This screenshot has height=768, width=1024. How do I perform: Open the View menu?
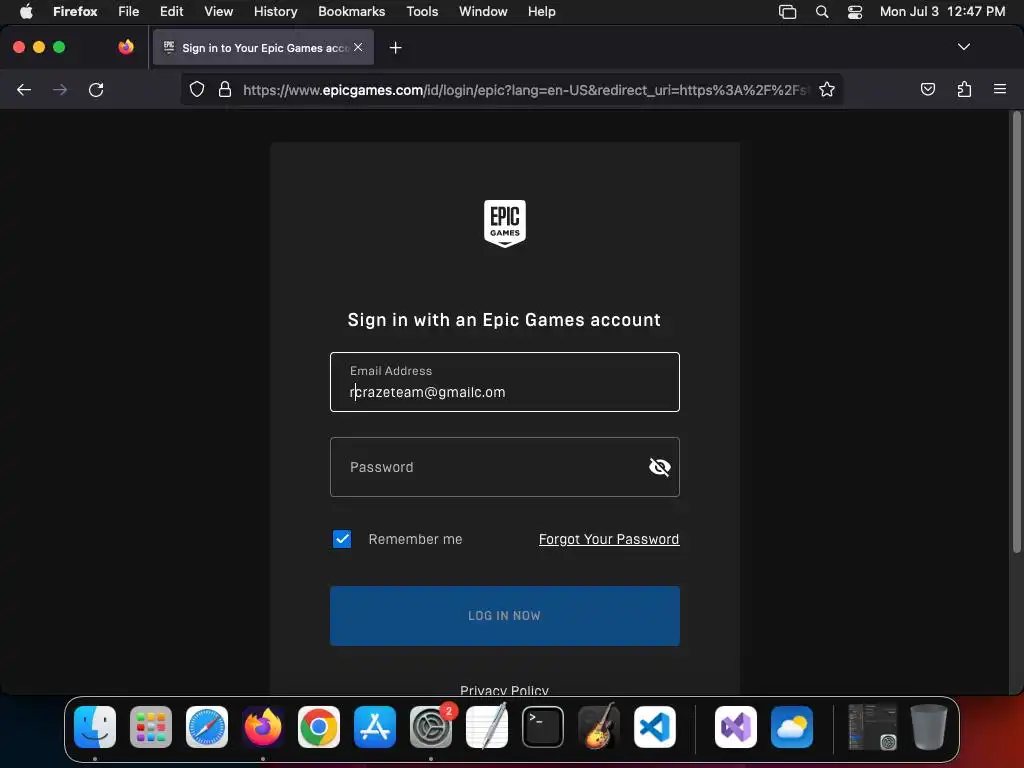click(219, 11)
